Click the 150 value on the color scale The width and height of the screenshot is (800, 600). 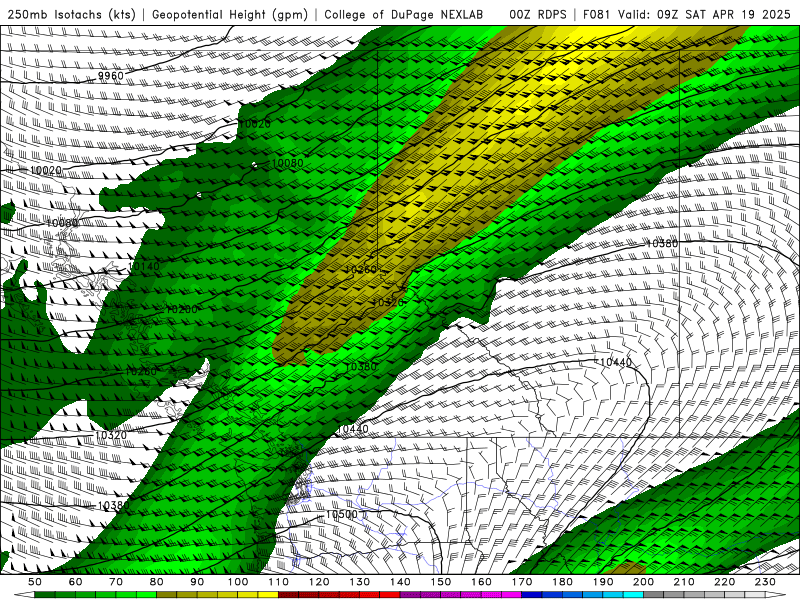(x=441, y=582)
